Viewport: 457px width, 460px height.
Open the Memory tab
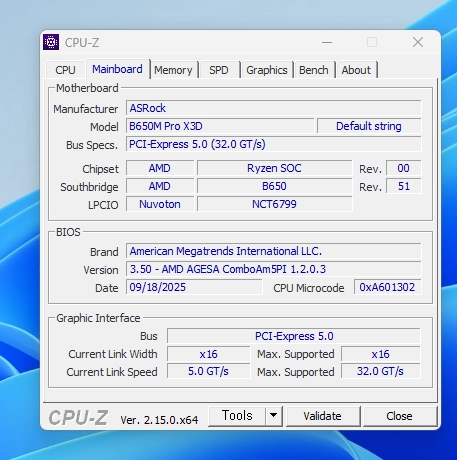click(x=173, y=70)
